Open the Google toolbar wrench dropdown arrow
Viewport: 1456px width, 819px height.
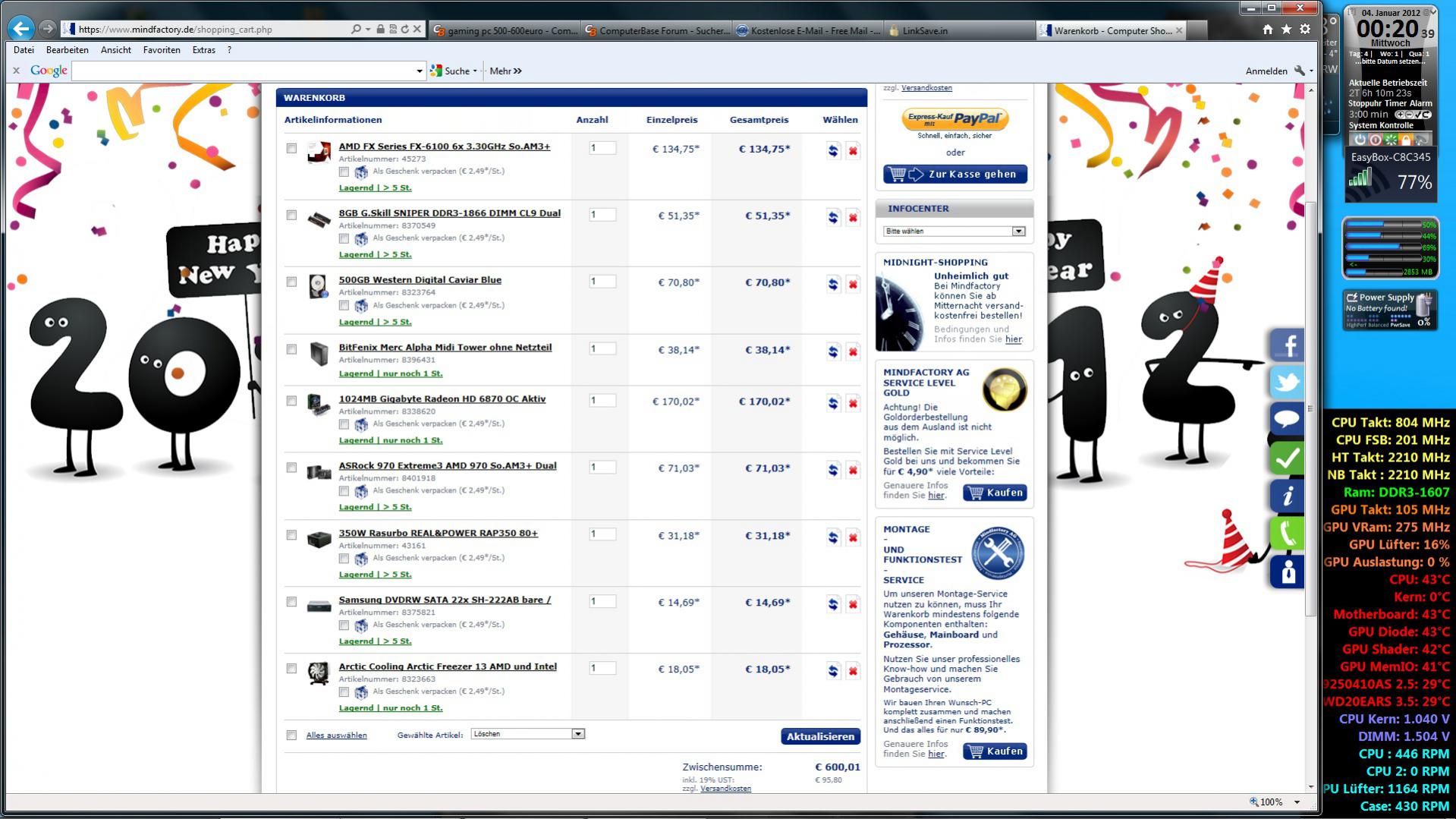tap(1311, 71)
